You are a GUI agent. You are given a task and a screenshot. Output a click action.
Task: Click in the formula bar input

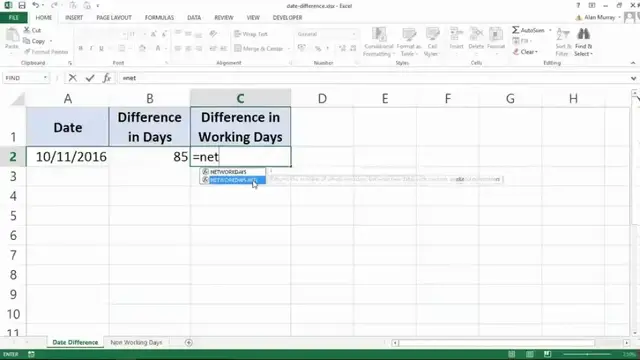coord(373,78)
